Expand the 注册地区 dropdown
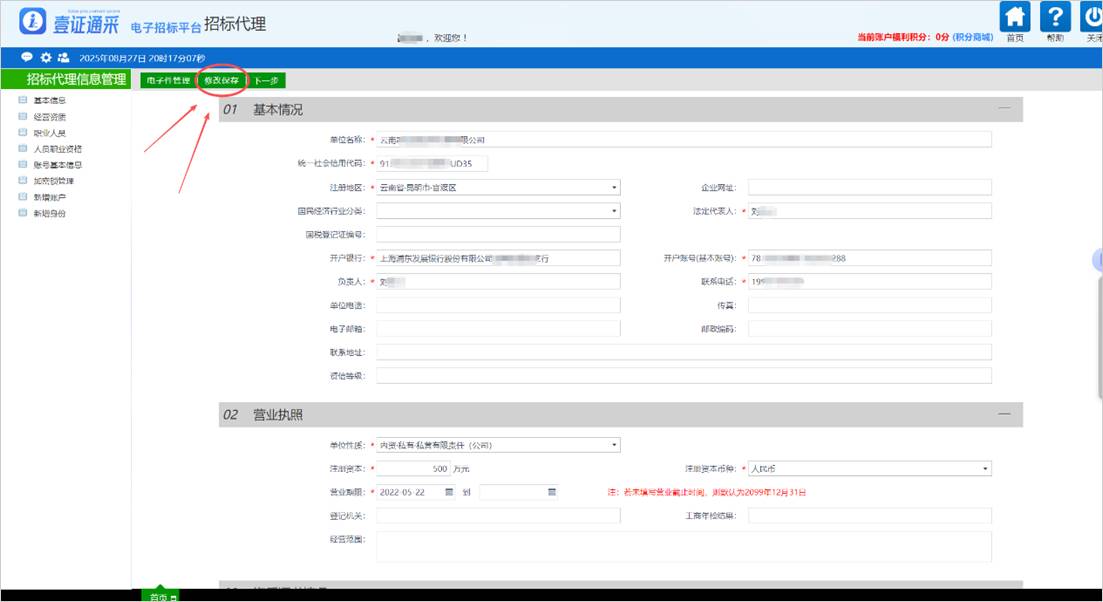1103x602 pixels. tap(614, 187)
